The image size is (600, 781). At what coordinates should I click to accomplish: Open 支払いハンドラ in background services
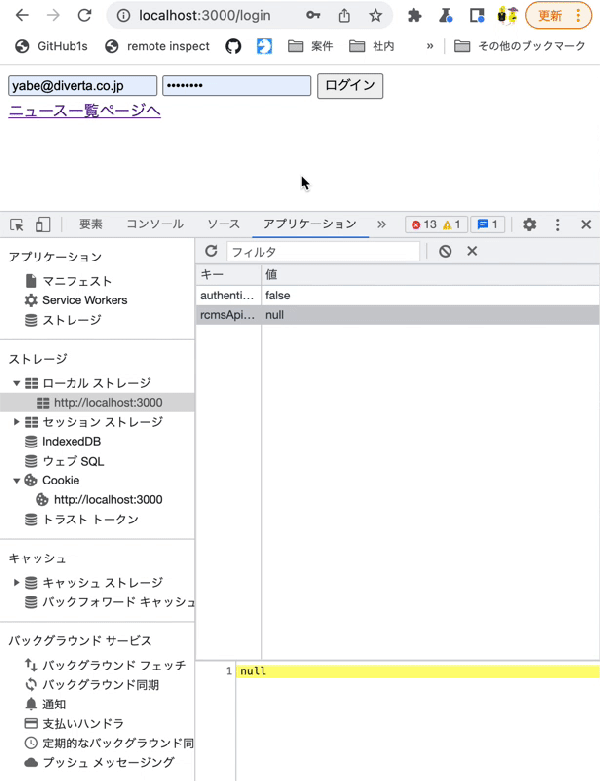click(x=74, y=723)
